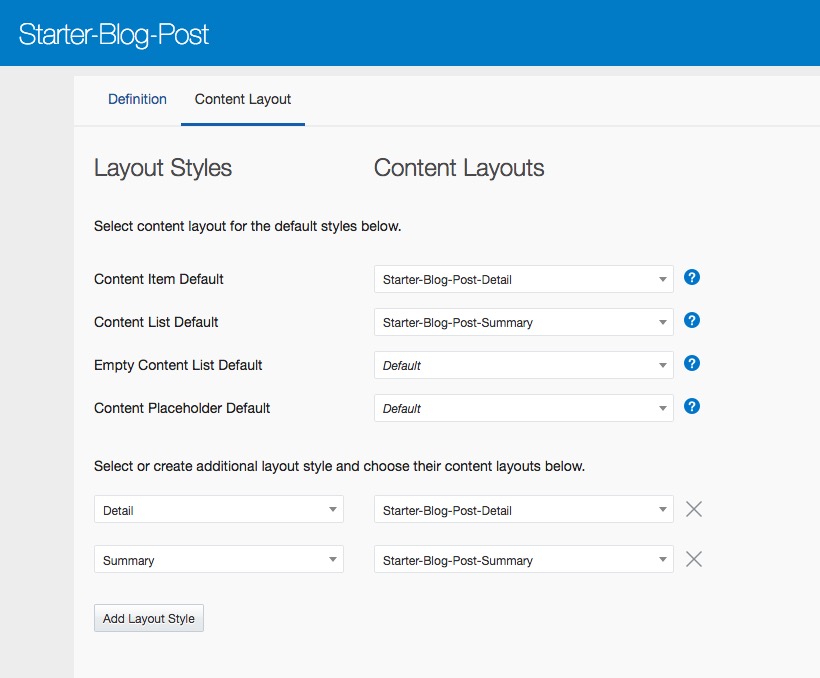The width and height of the screenshot is (820, 678).
Task: Open the Summary layout style name dropdown
Action: pyautogui.click(x=218, y=560)
